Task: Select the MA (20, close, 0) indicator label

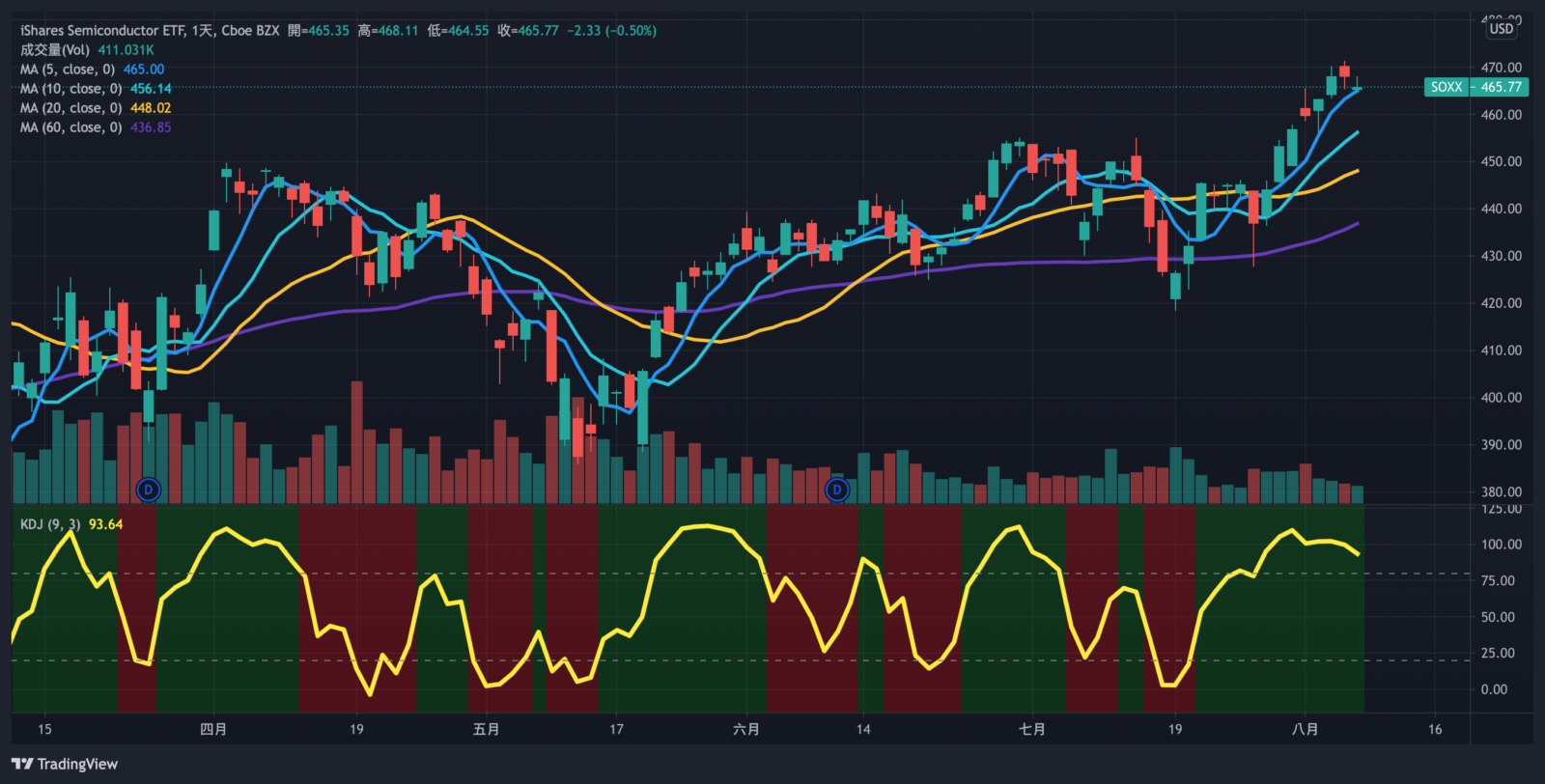Action: (71, 108)
